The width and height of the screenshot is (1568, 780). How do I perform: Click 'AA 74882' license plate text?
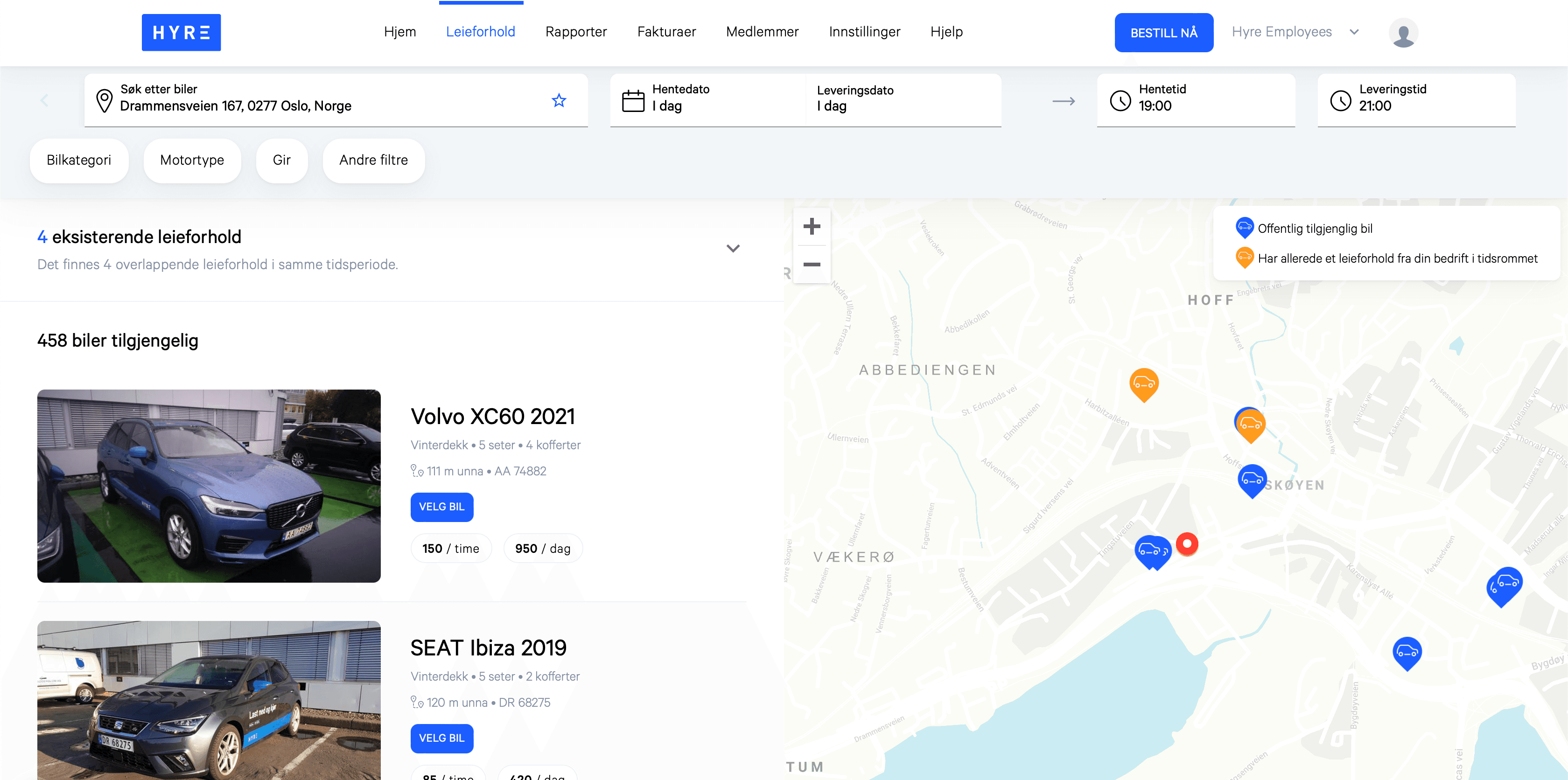(x=520, y=471)
